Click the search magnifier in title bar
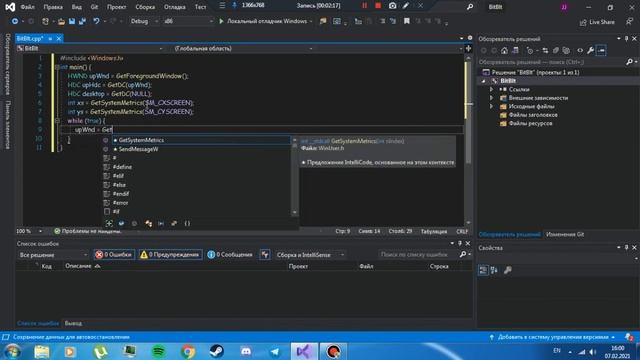The image size is (640, 360). pos(470,7)
